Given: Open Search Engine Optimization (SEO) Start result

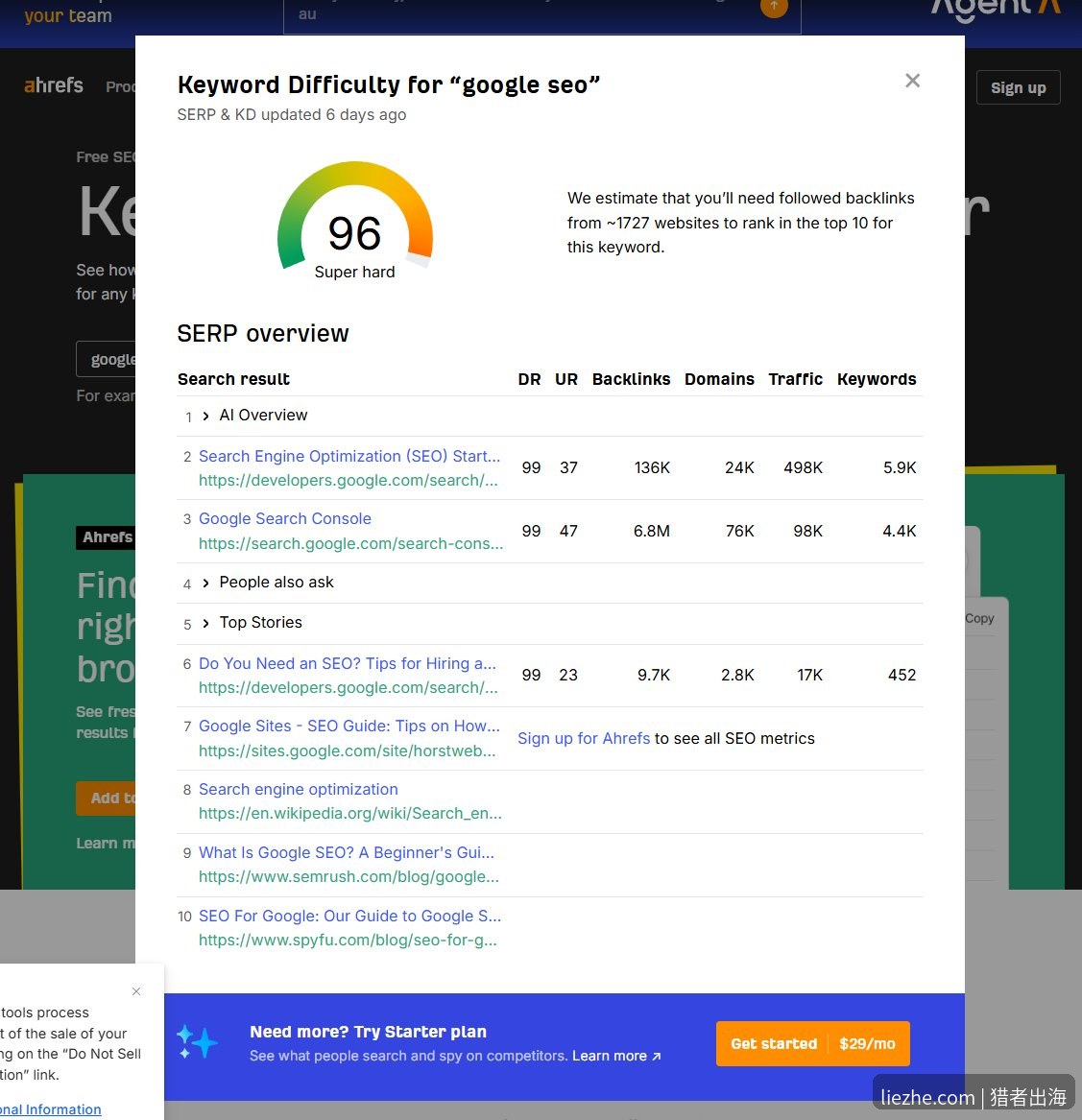Looking at the screenshot, I should pos(349,456).
